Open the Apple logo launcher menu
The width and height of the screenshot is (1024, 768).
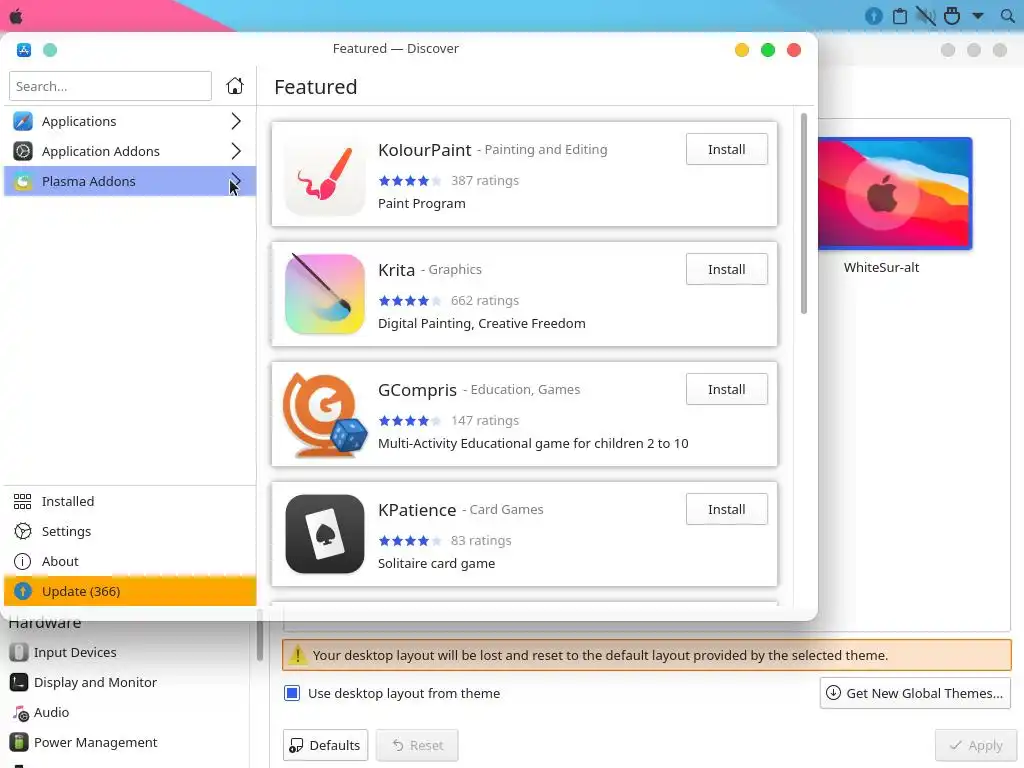coord(16,16)
